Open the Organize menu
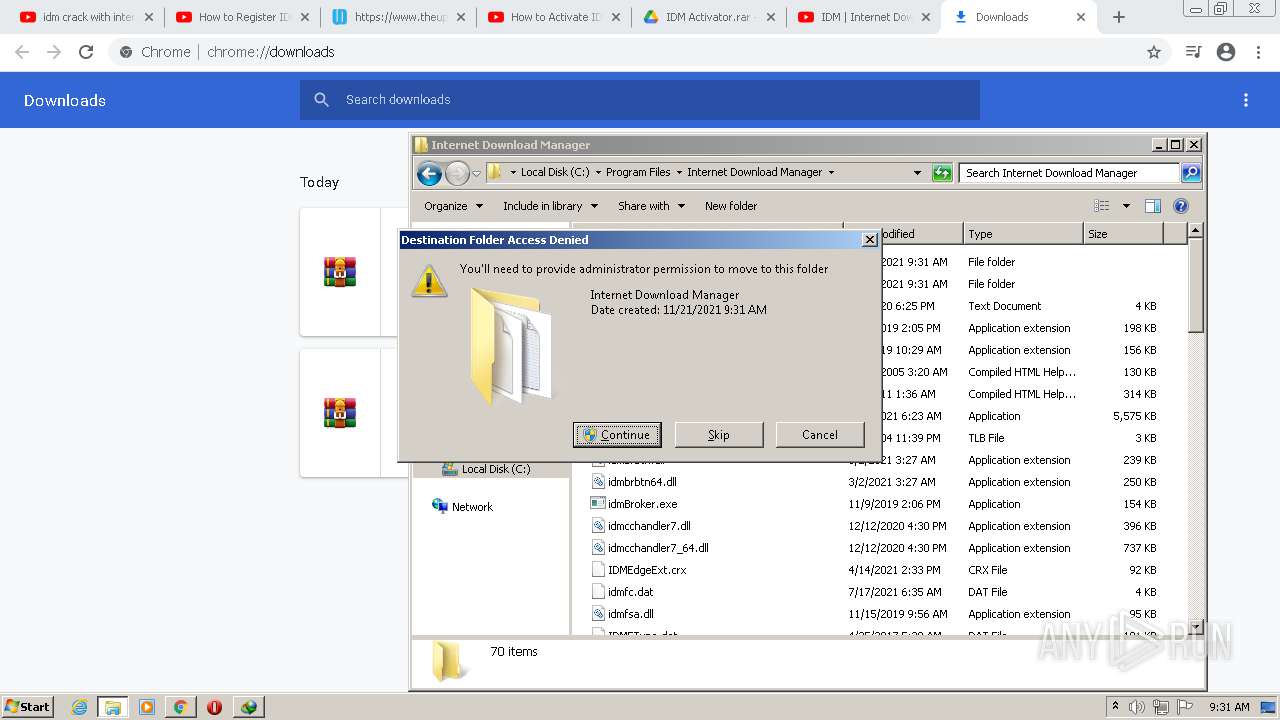This screenshot has height=720, width=1280. tap(453, 206)
